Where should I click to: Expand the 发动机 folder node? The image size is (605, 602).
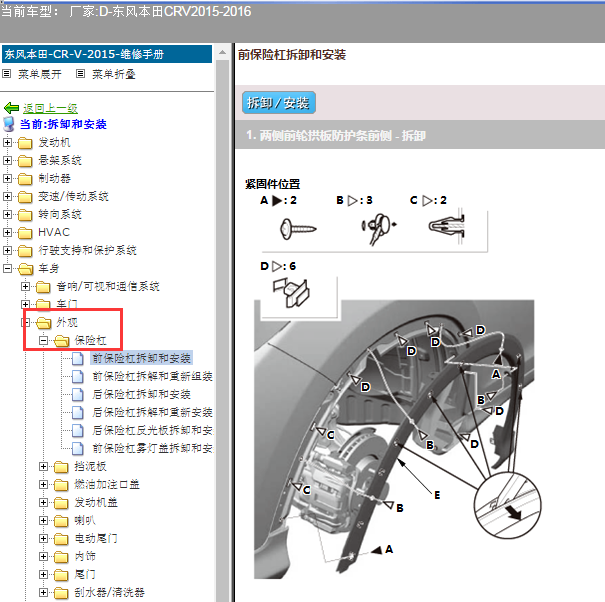(7, 142)
